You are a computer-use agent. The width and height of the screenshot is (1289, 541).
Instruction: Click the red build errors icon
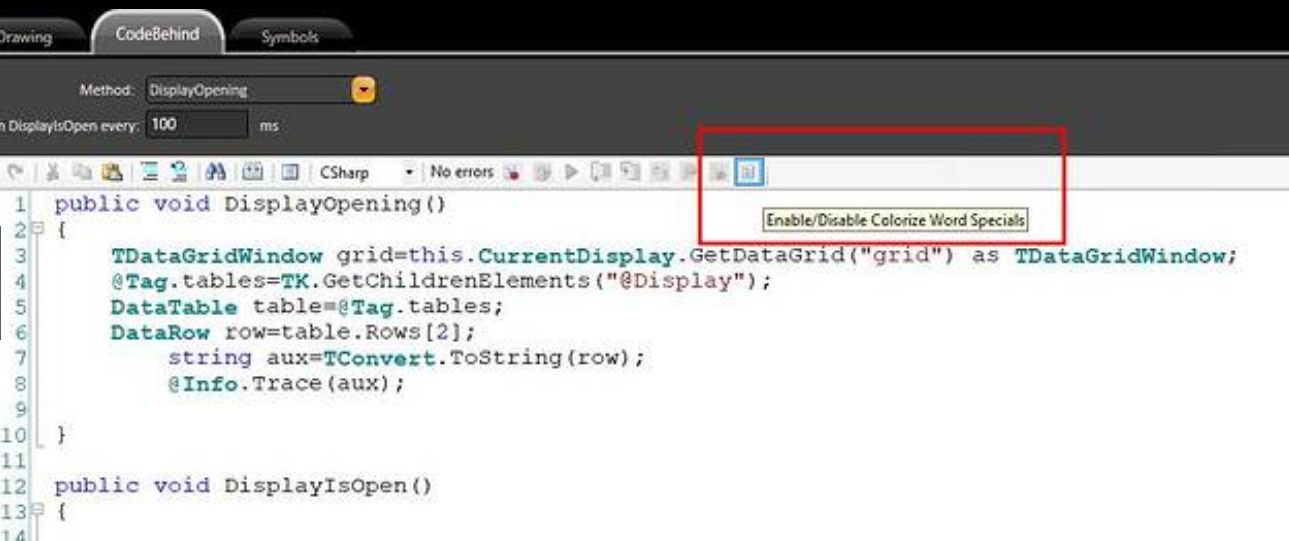click(513, 172)
